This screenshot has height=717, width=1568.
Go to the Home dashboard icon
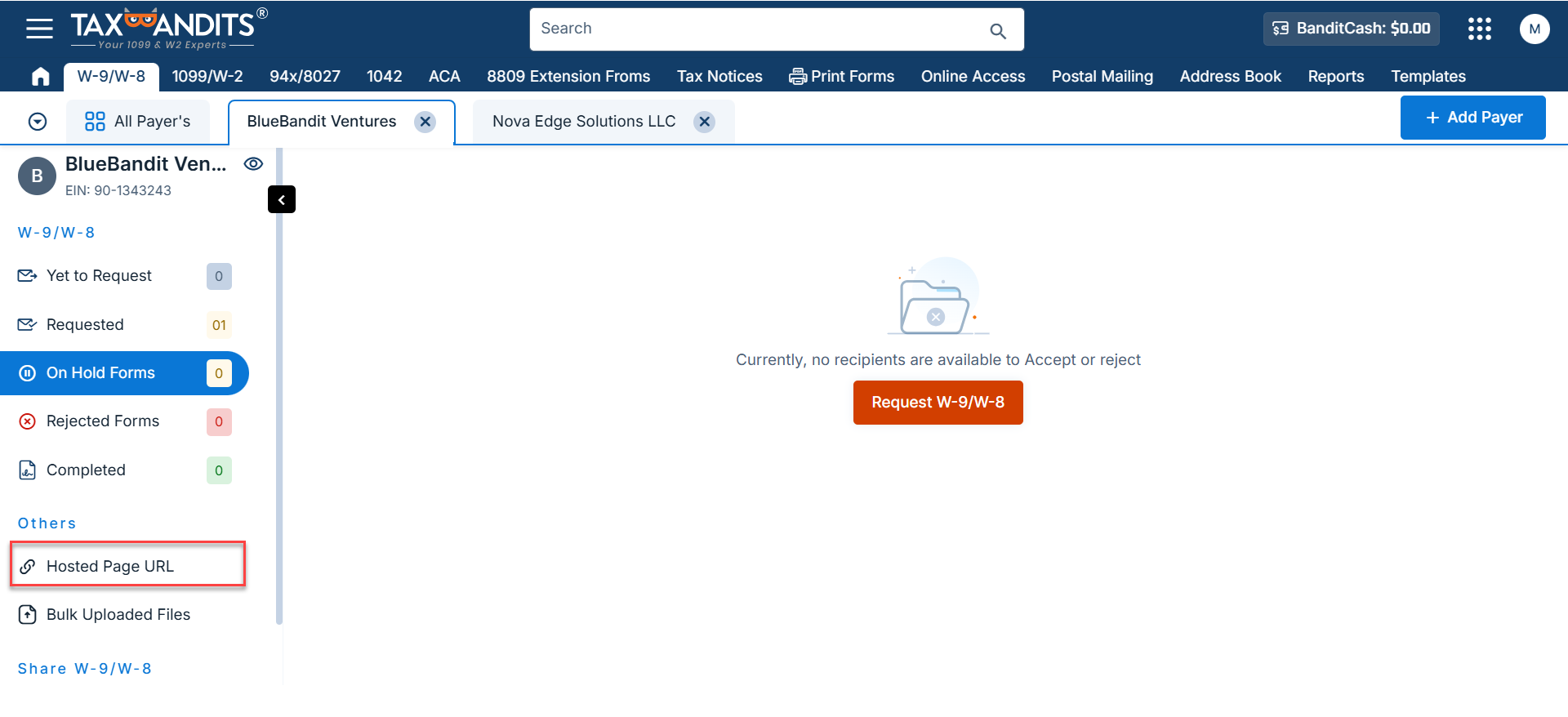pyautogui.click(x=40, y=77)
